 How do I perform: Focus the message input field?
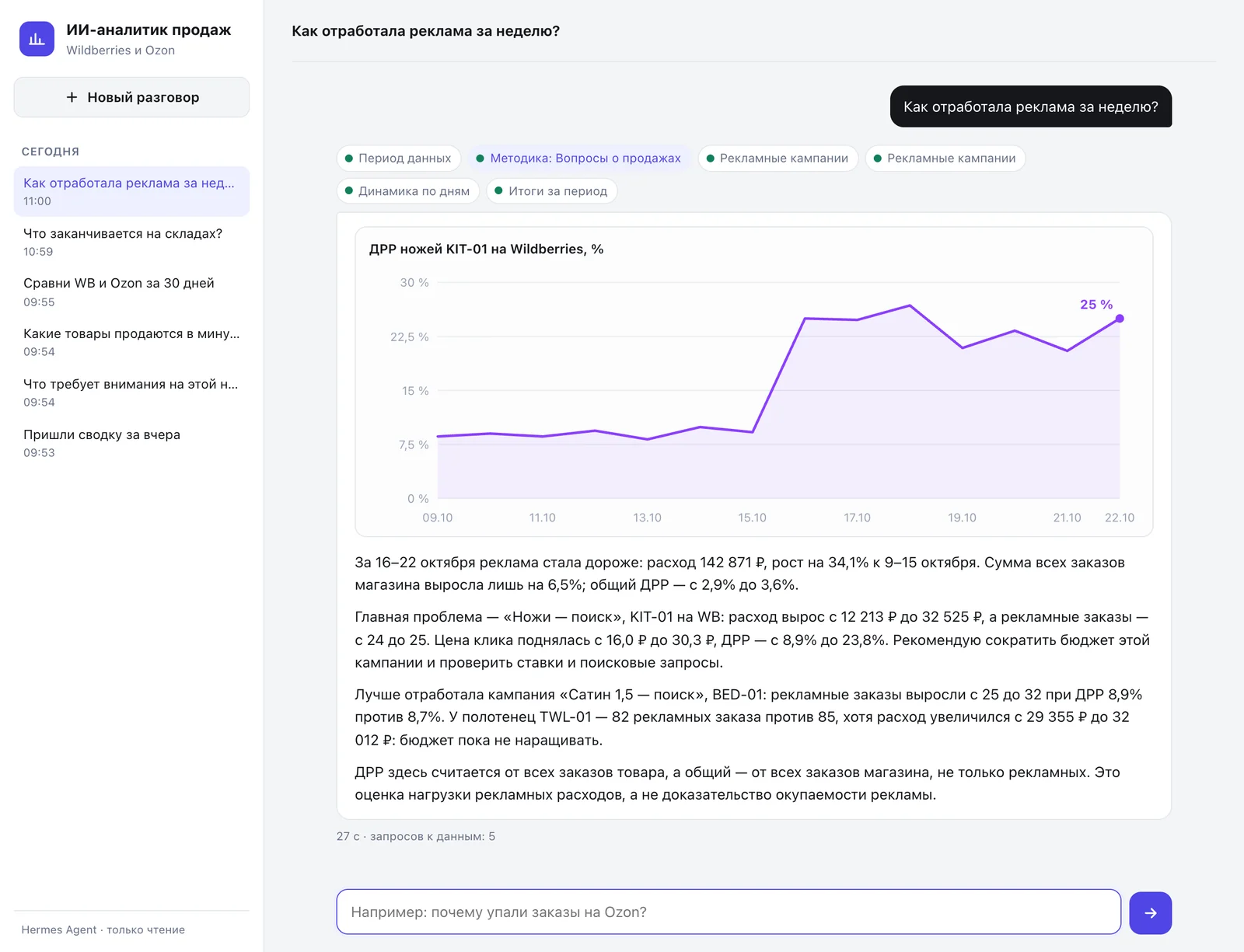(x=729, y=912)
